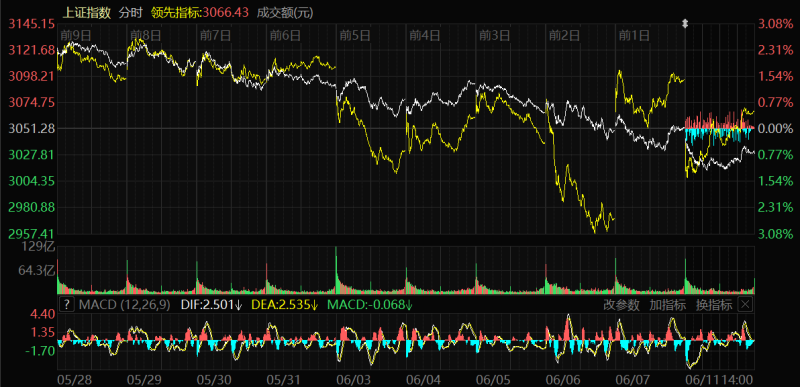Click the 05/30 date label

[x=213, y=379]
